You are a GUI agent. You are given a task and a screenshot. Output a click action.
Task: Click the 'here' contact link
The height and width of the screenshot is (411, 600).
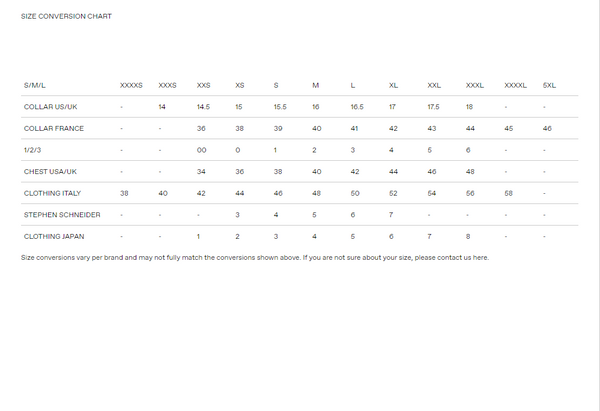click(x=481, y=257)
